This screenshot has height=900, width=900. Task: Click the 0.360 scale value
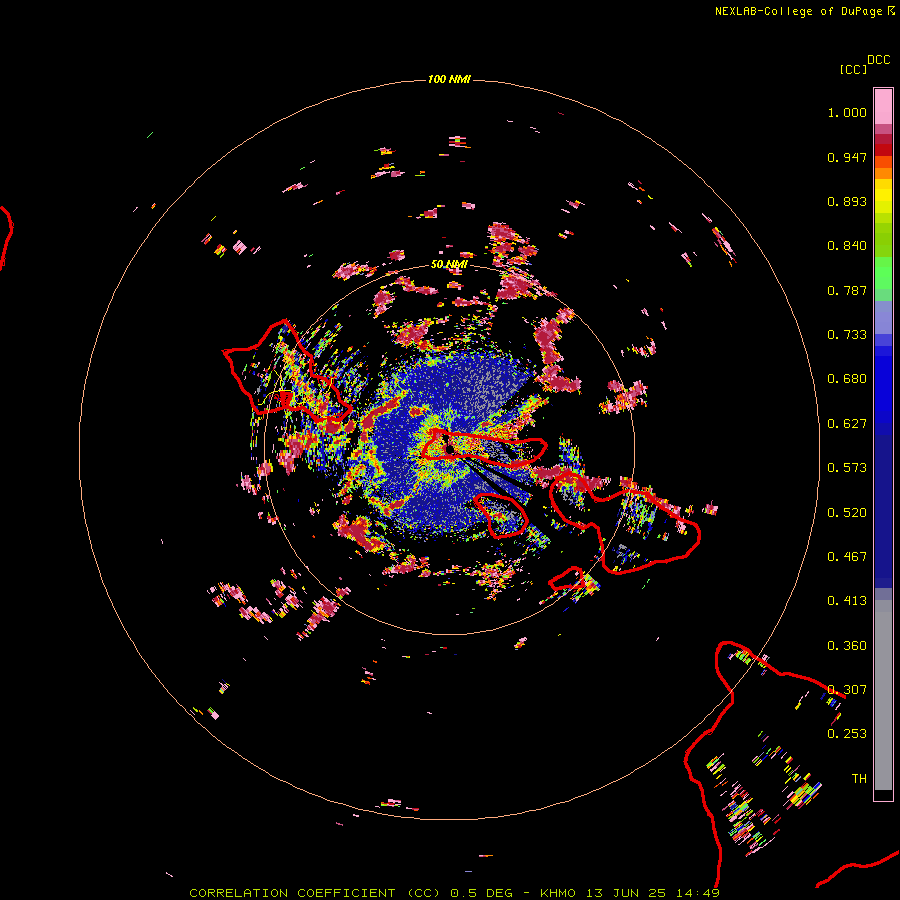coord(847,646)
